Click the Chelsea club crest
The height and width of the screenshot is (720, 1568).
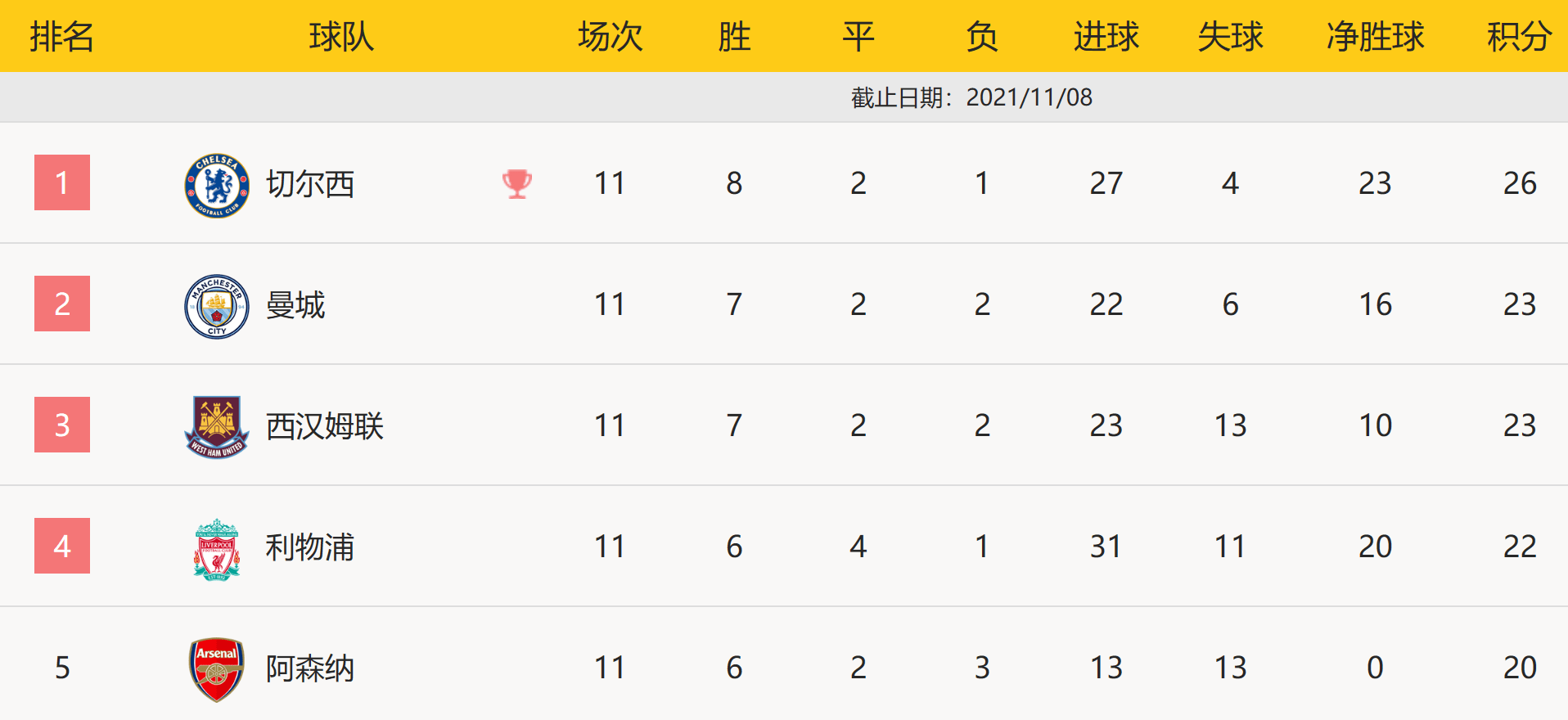point(217,186)
